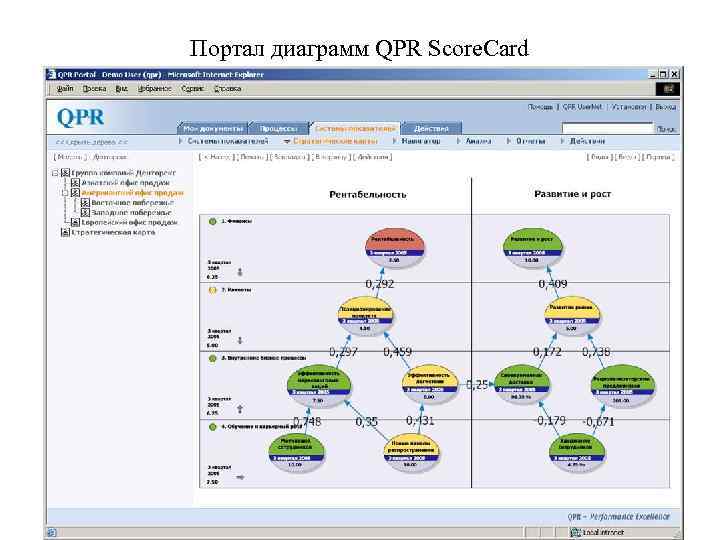
Task: Expand the Отчеты submenu
Action: point(509,141)
